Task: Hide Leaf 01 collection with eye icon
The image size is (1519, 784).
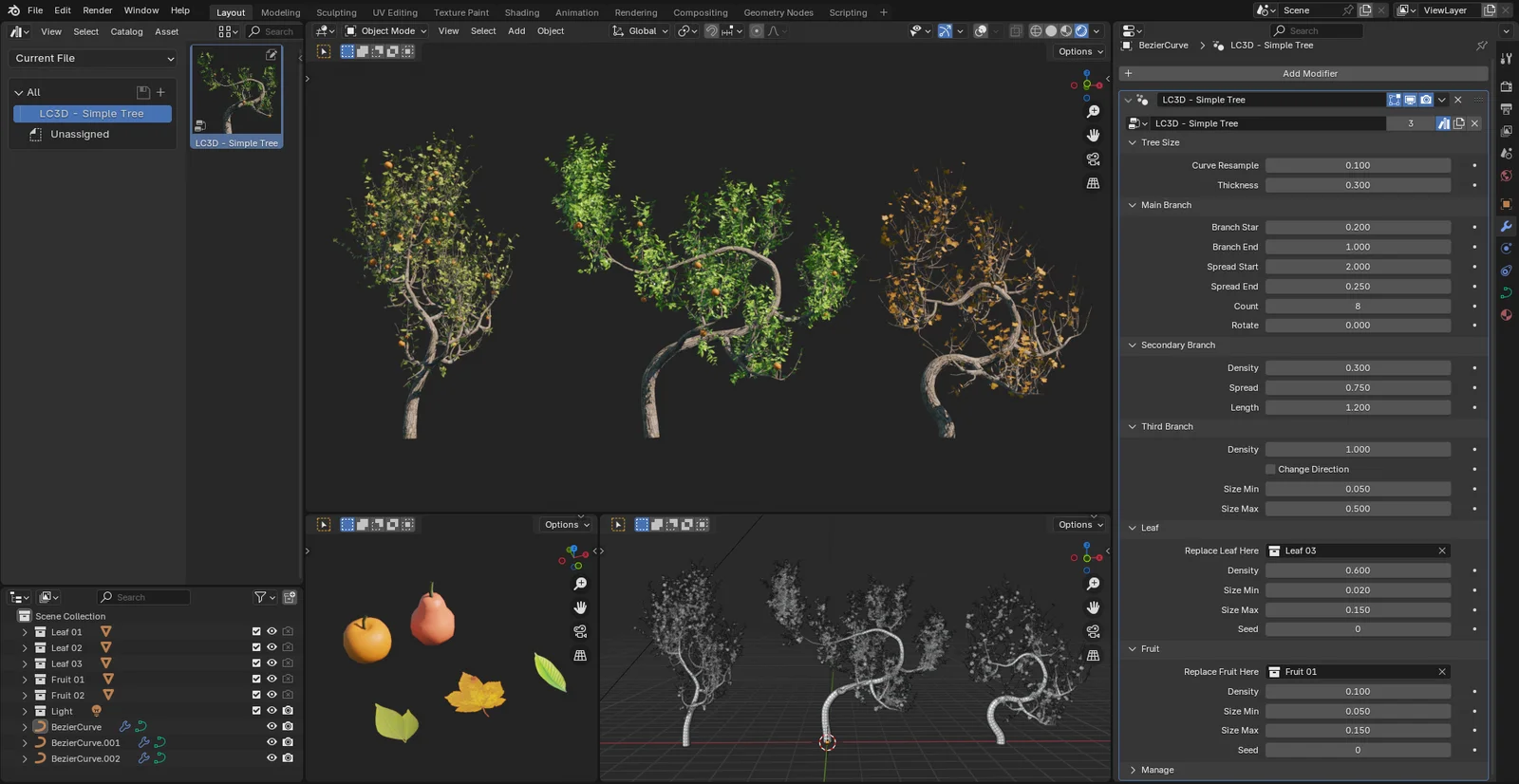Action: tap(272, 631)
